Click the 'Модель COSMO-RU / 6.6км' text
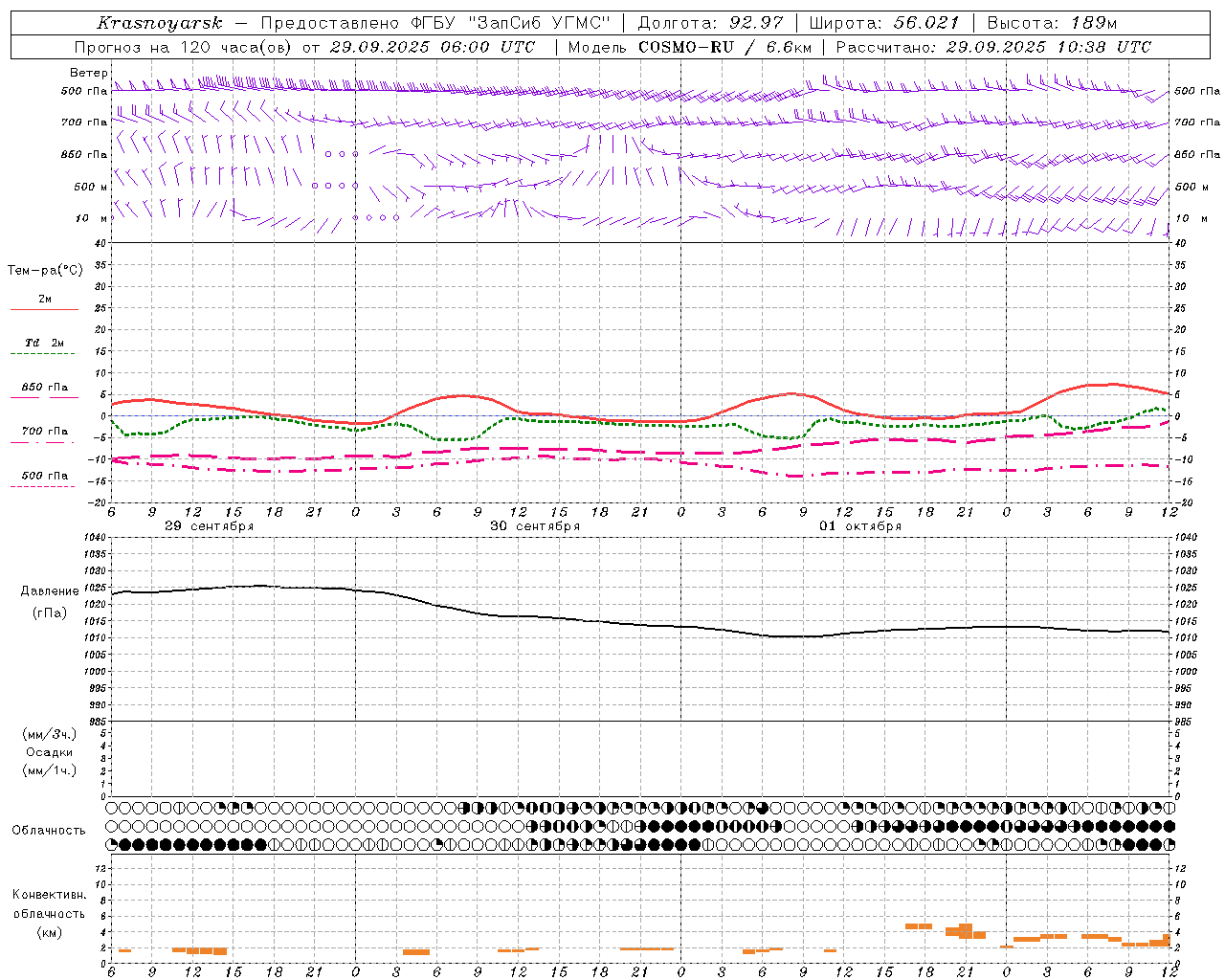The width and height of the screenshot is (1225, 980). [690, 47]
